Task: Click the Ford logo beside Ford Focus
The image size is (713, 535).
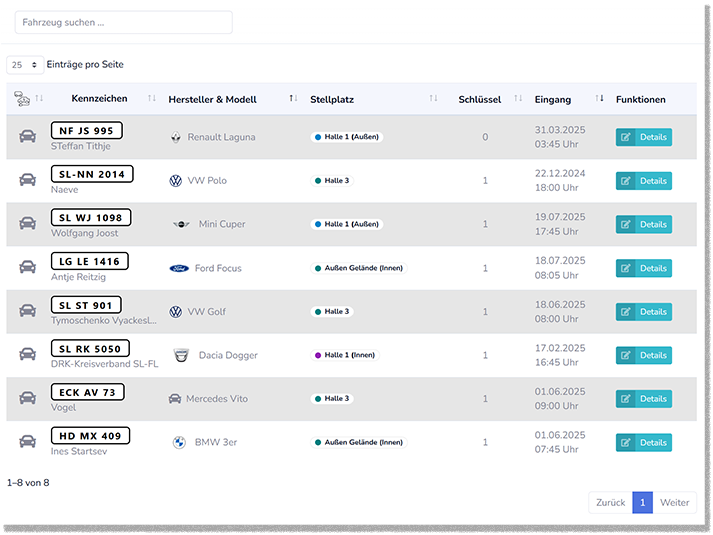Action: (179, 268)
